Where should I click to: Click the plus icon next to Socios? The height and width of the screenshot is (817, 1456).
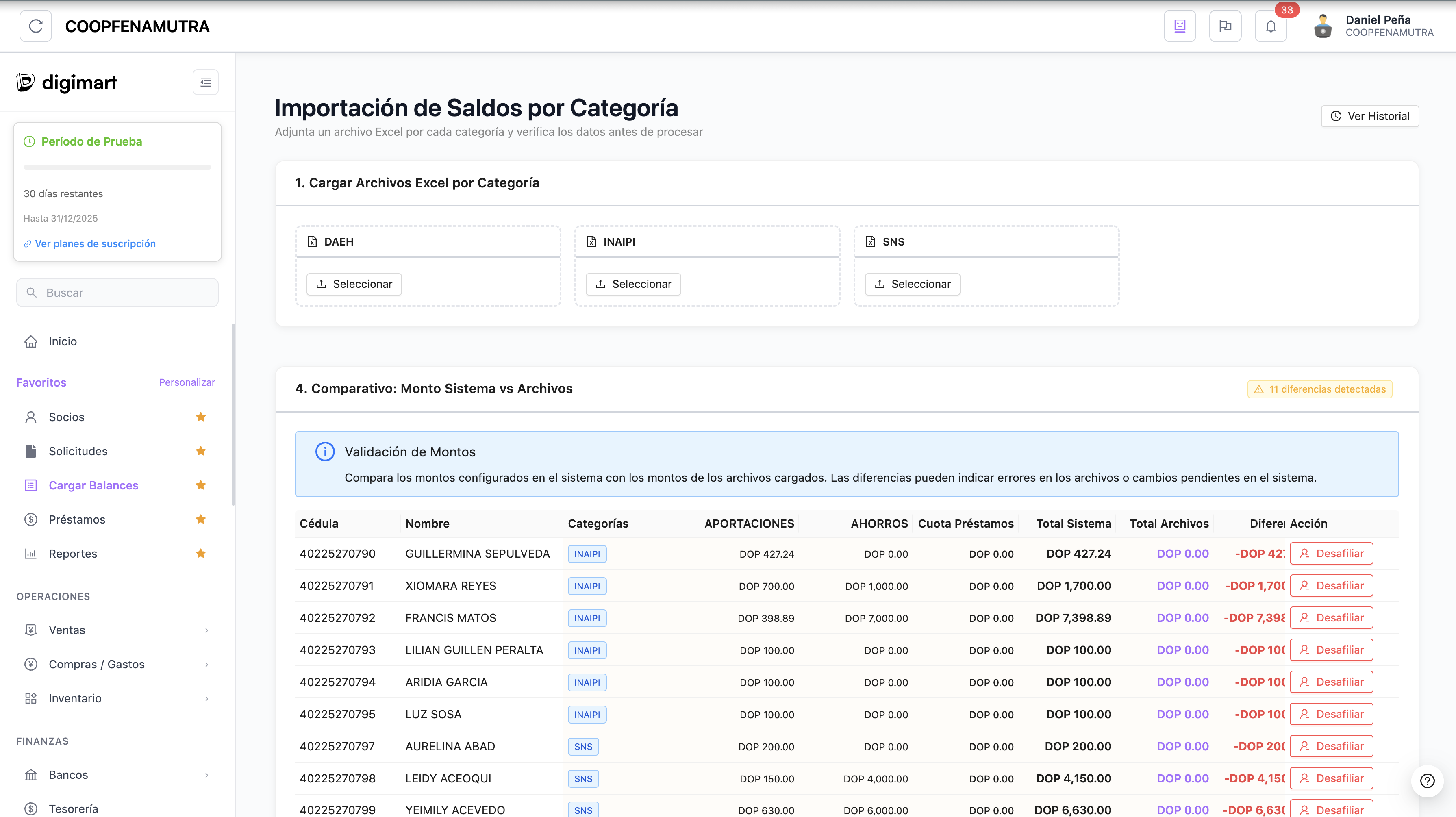[178, 417]
